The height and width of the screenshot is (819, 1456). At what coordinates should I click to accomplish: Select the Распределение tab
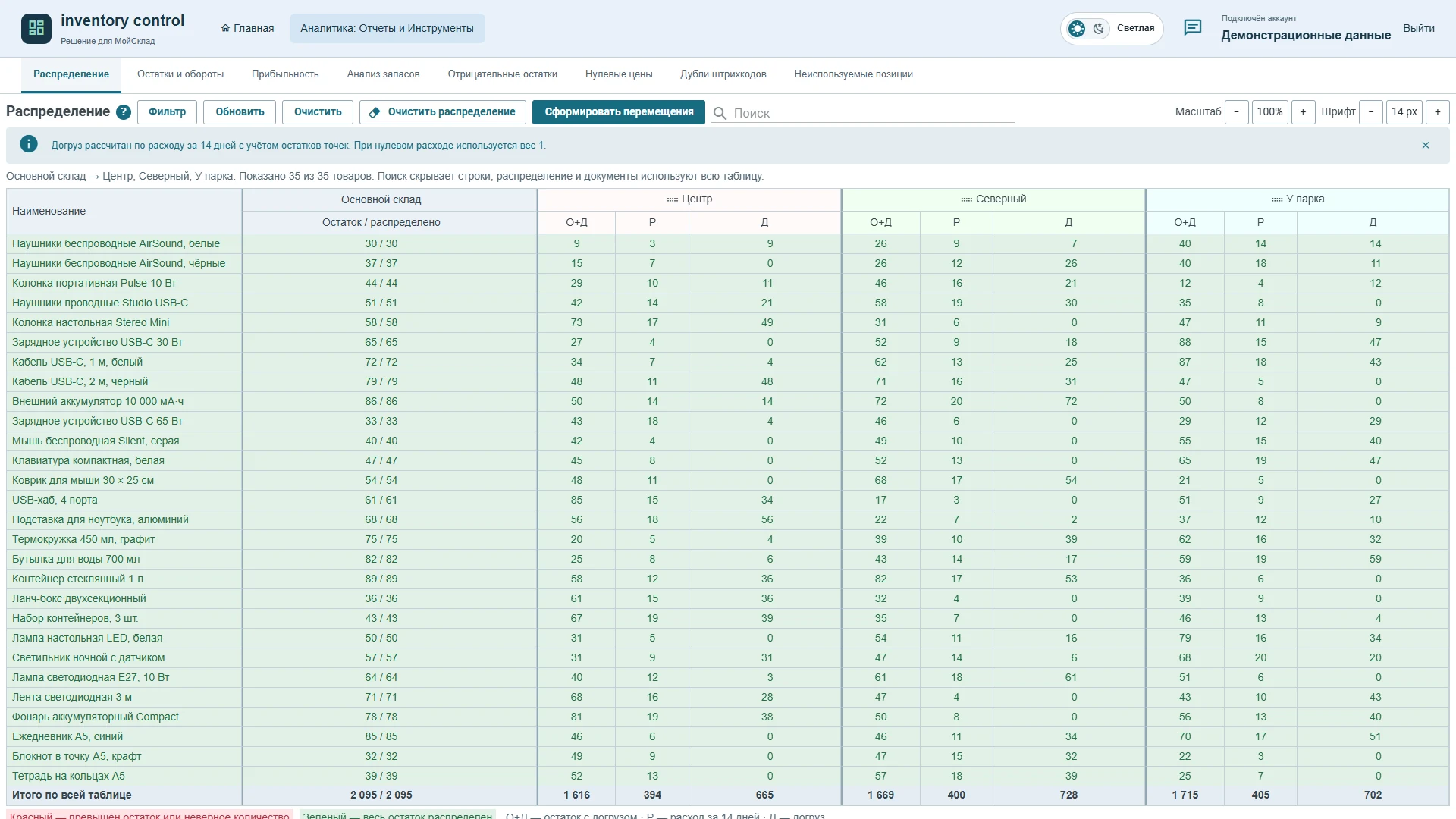coord(71,74)
